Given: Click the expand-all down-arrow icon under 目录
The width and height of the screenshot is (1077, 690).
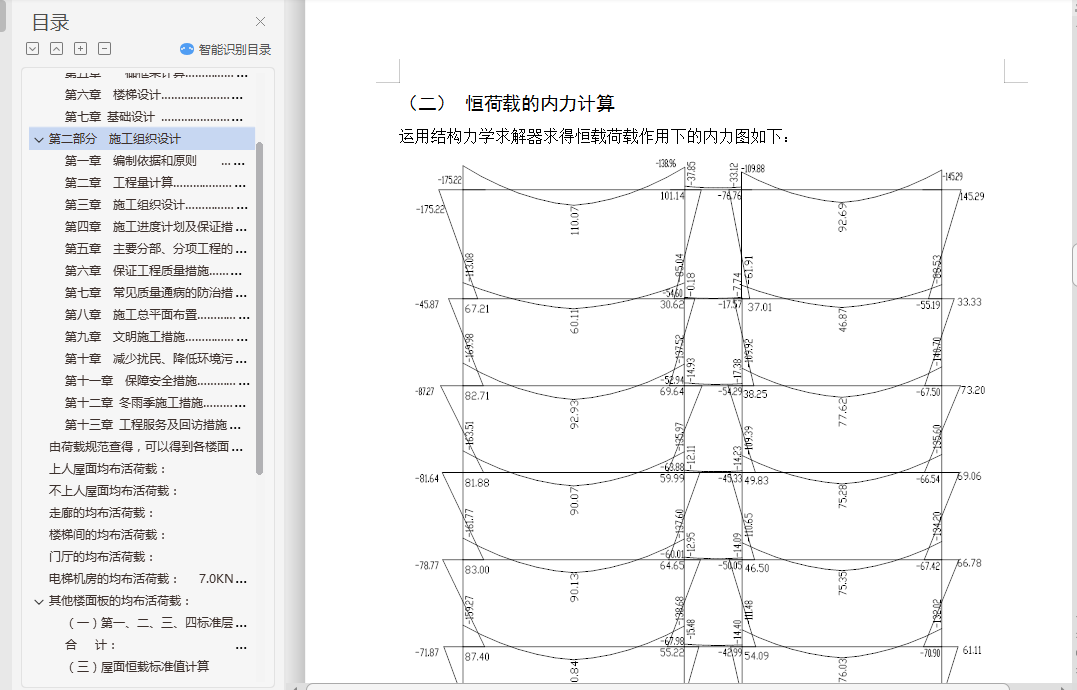Looking at the screenshot, I should 32,49.
